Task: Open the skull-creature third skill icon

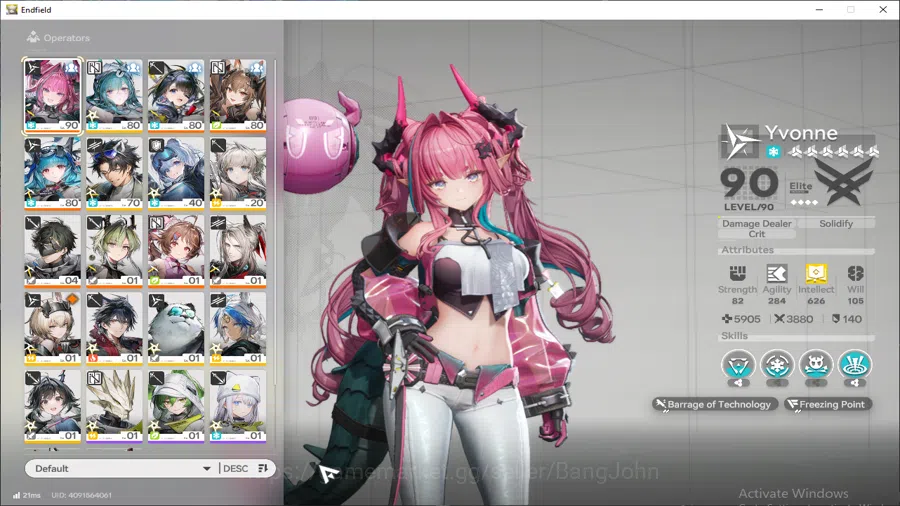Action: (x=816, y=364)
